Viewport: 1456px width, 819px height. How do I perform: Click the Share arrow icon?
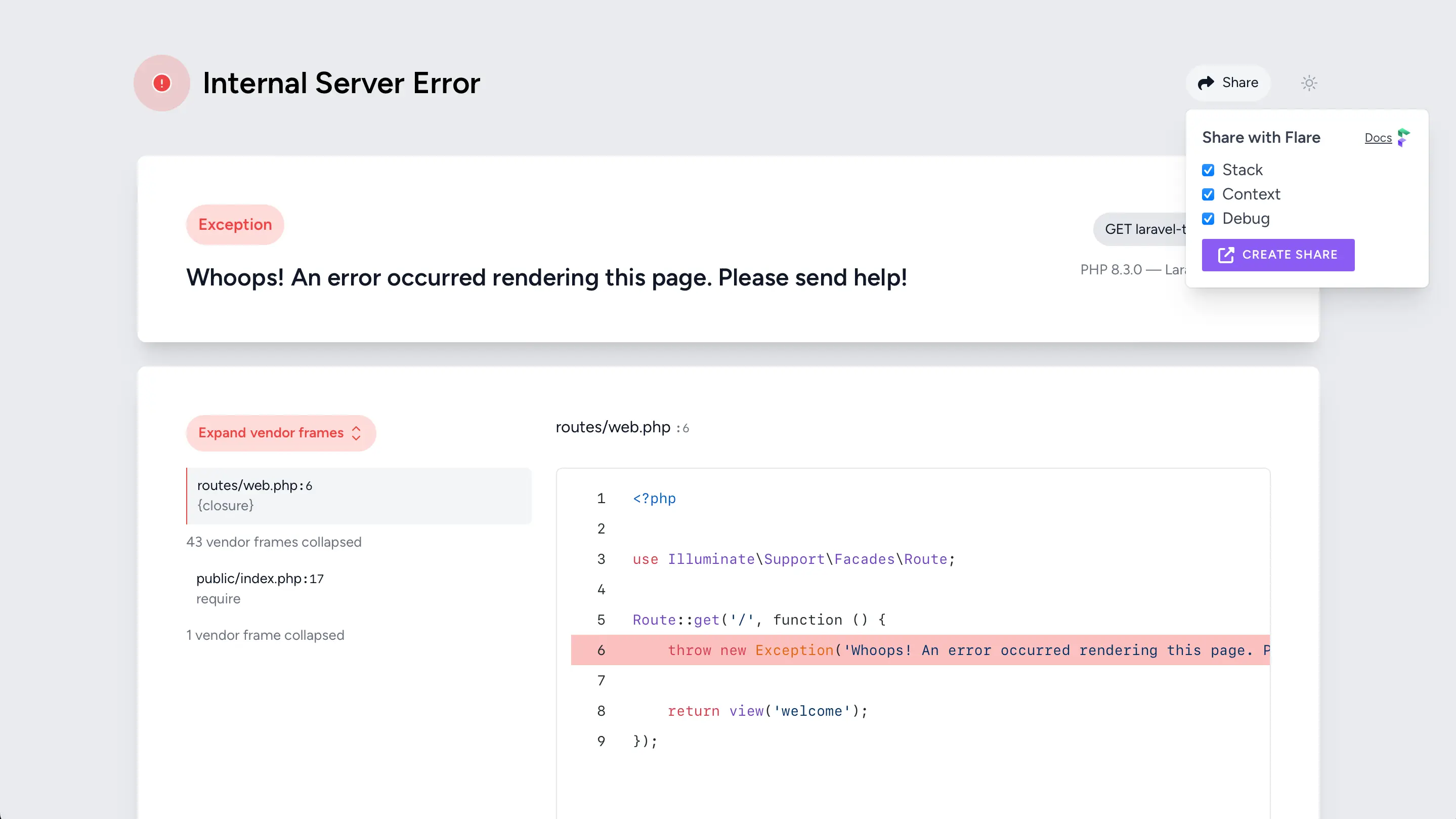click(x=1206, y=83)
